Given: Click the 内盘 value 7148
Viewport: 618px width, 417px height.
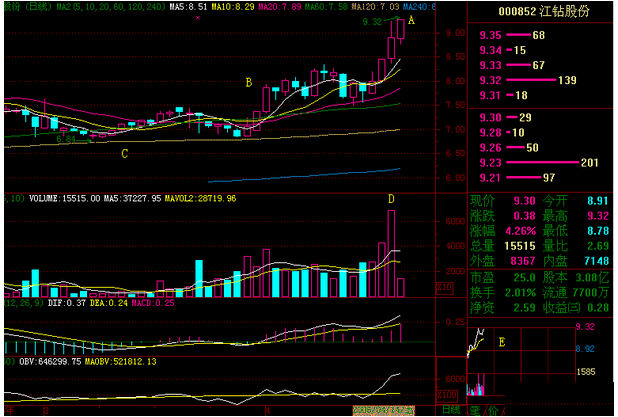Looking at the screenshot, I should [596, 261].
